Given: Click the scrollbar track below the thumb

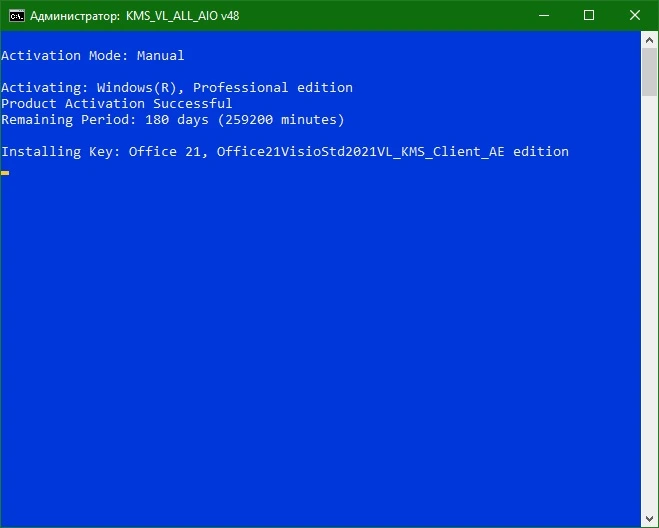Looking at the screenshot, I should tap(649, 303).
